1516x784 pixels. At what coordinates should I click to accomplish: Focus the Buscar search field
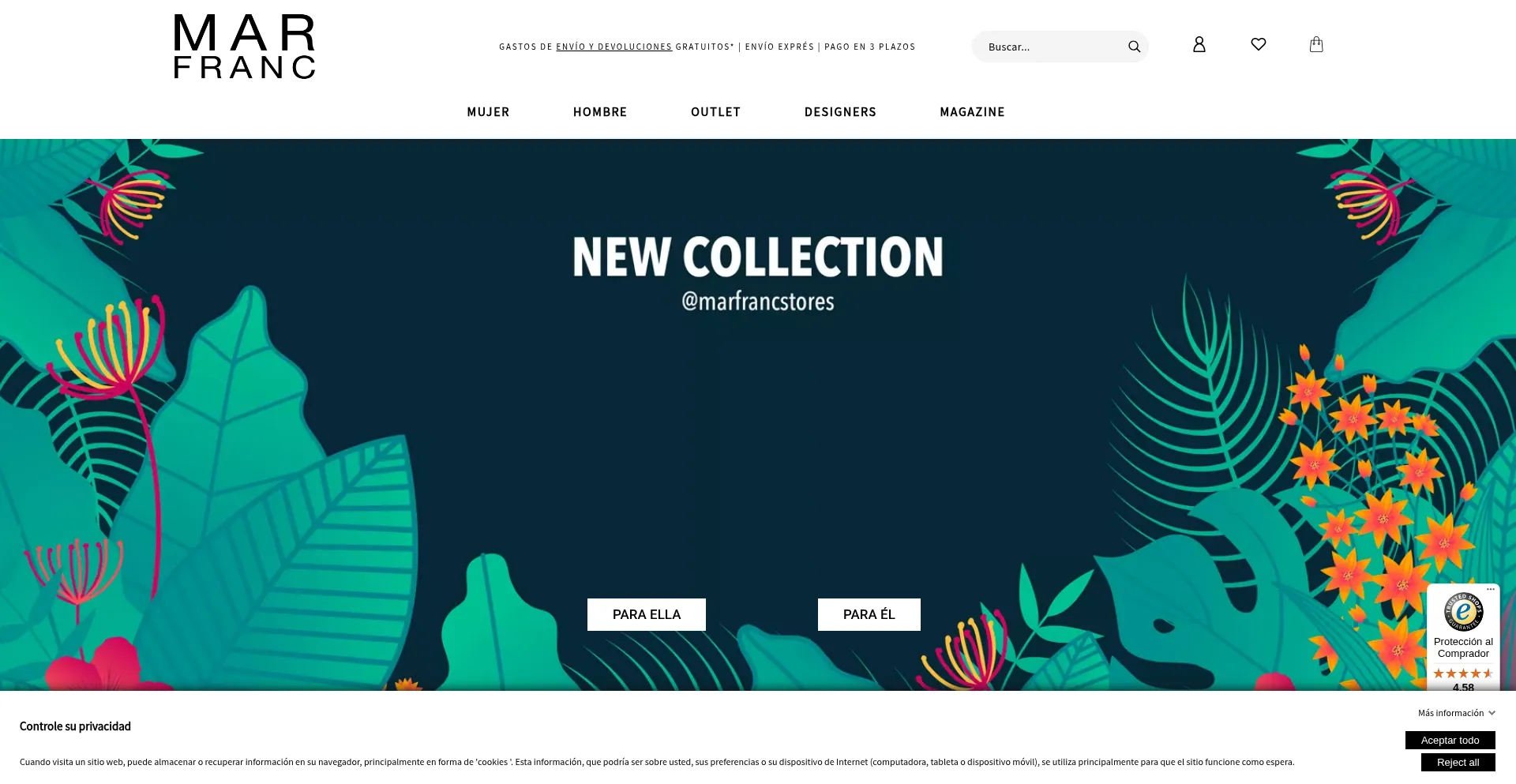(1050, 47)
